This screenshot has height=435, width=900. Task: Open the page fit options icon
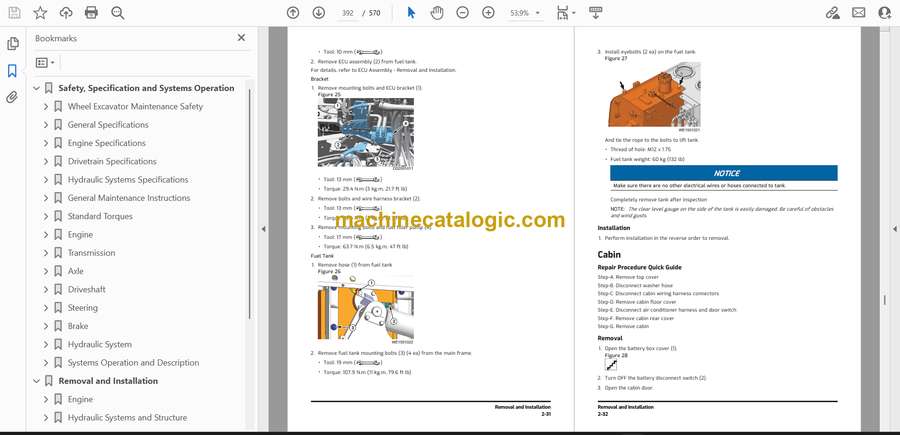(565, 13)
